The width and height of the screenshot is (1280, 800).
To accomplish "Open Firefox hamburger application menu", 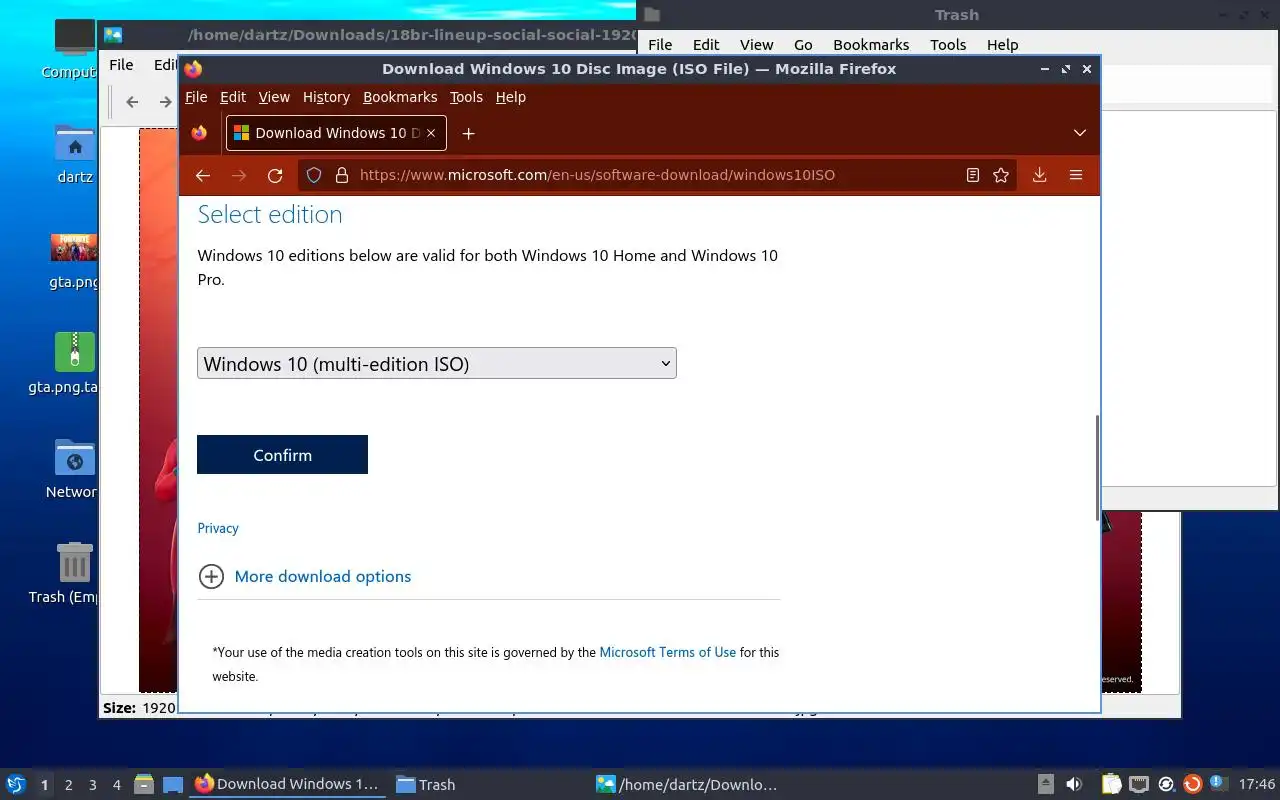I will pos(1076,175).
